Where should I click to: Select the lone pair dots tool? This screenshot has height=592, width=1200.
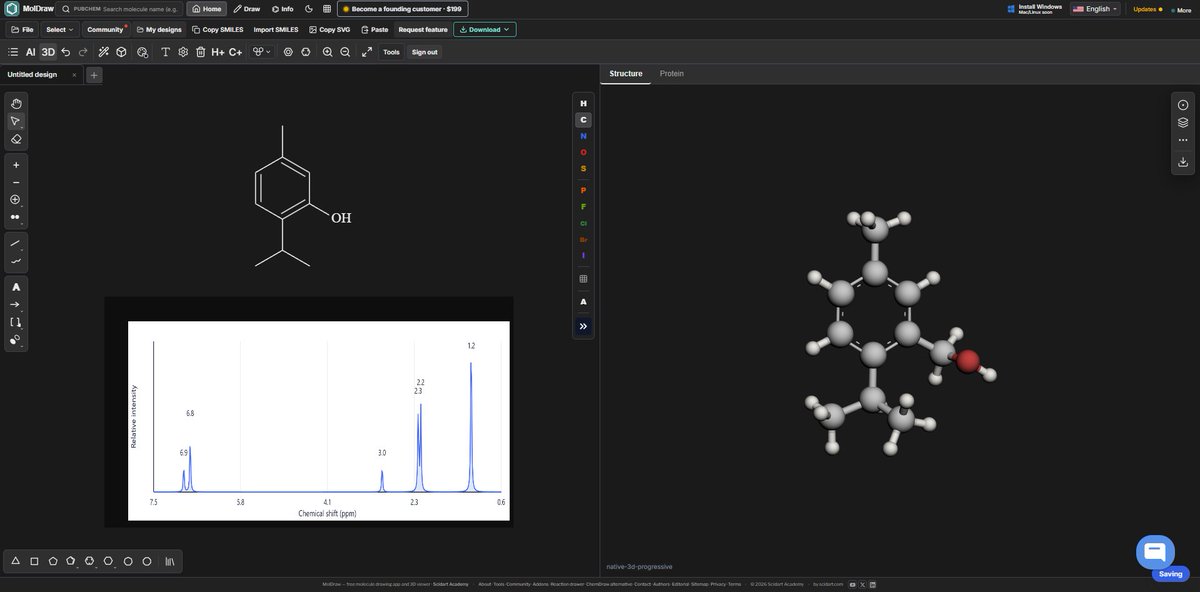(16, 217)
